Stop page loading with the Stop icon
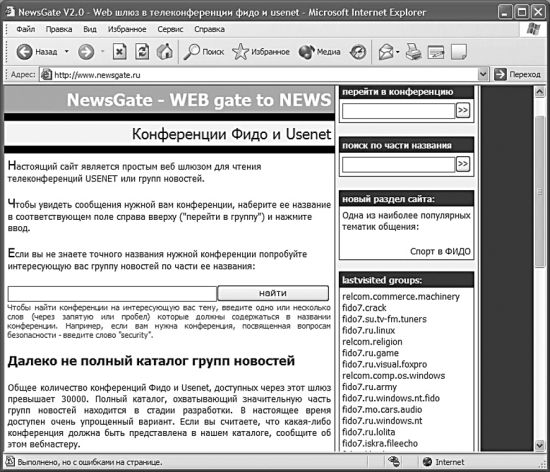 pyautogui.click(x=119, y=52)
